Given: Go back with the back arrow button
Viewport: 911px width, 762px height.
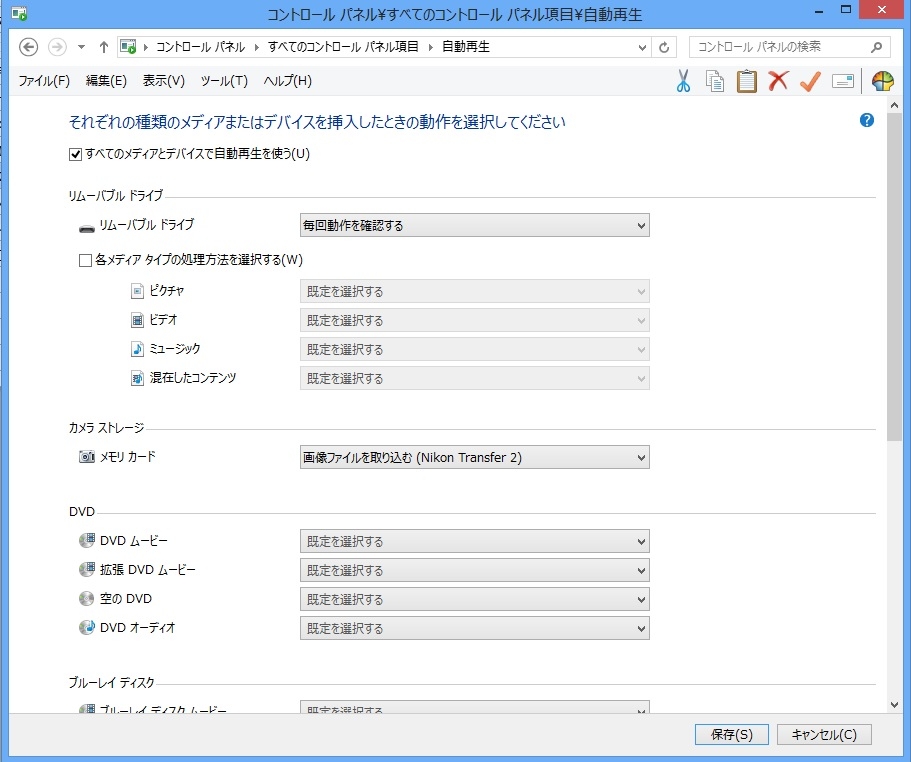Looking at the screenshot, I should [x=28, y=47].
